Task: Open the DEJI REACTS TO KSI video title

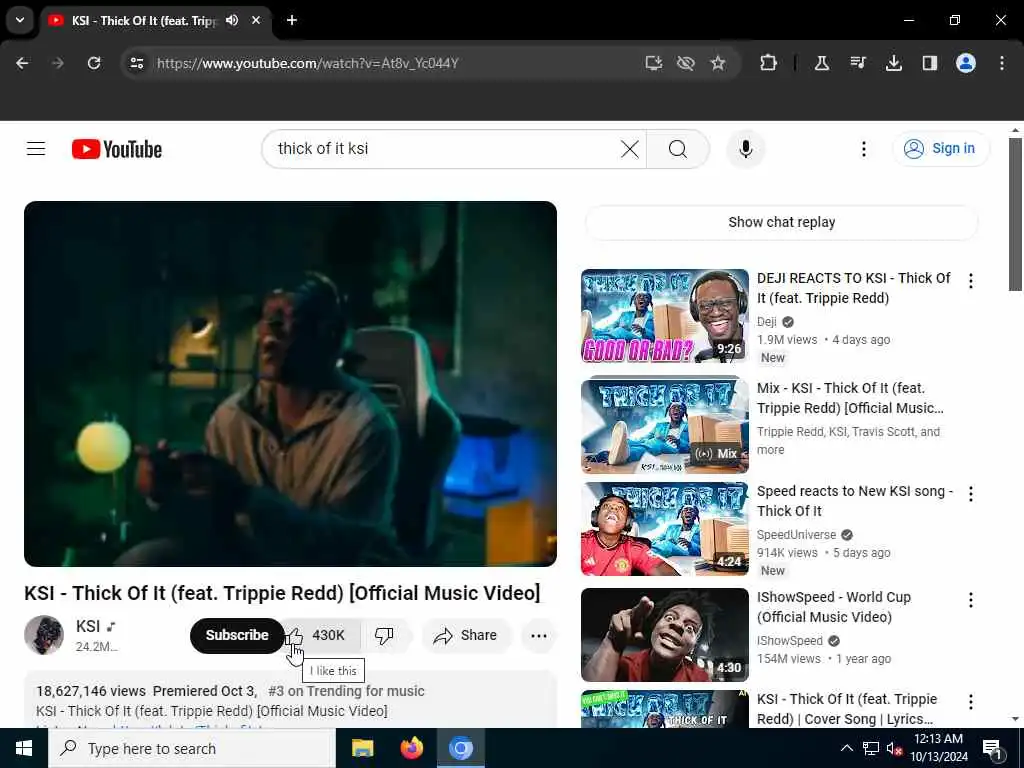Action: coord(854,288)
